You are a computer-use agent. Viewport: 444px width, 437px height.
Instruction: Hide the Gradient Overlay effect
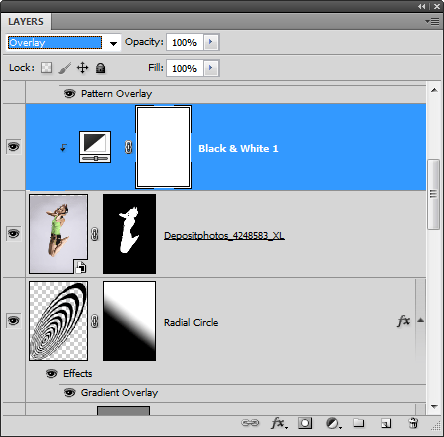69,393
